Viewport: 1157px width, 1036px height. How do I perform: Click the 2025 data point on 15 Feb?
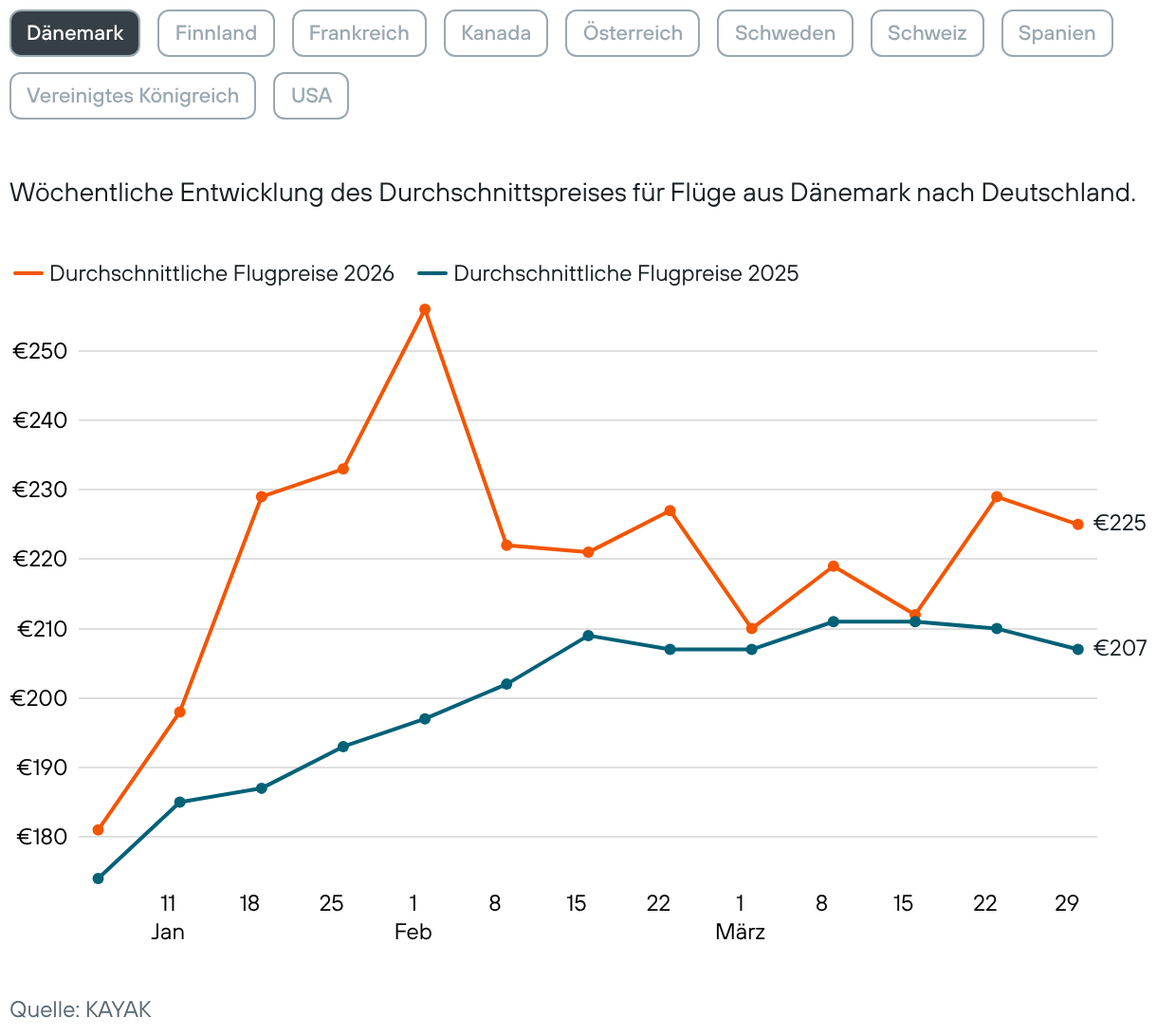click(588, 636)
